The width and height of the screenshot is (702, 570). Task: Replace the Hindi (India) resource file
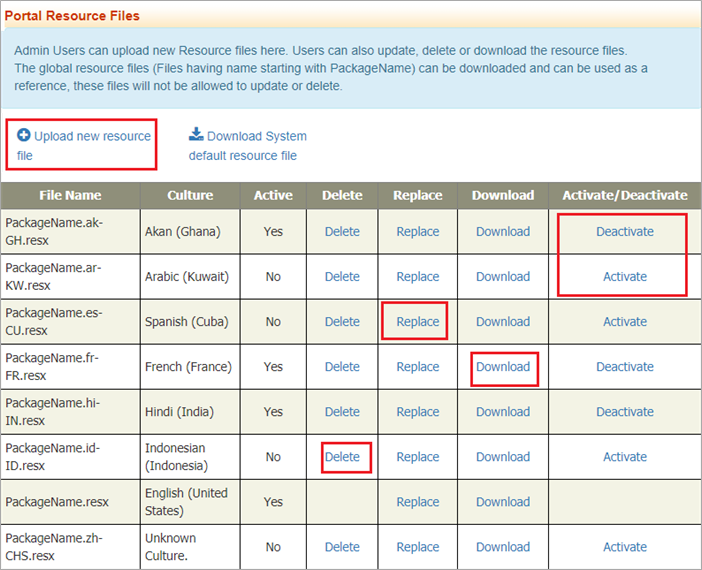coord(417,411)
